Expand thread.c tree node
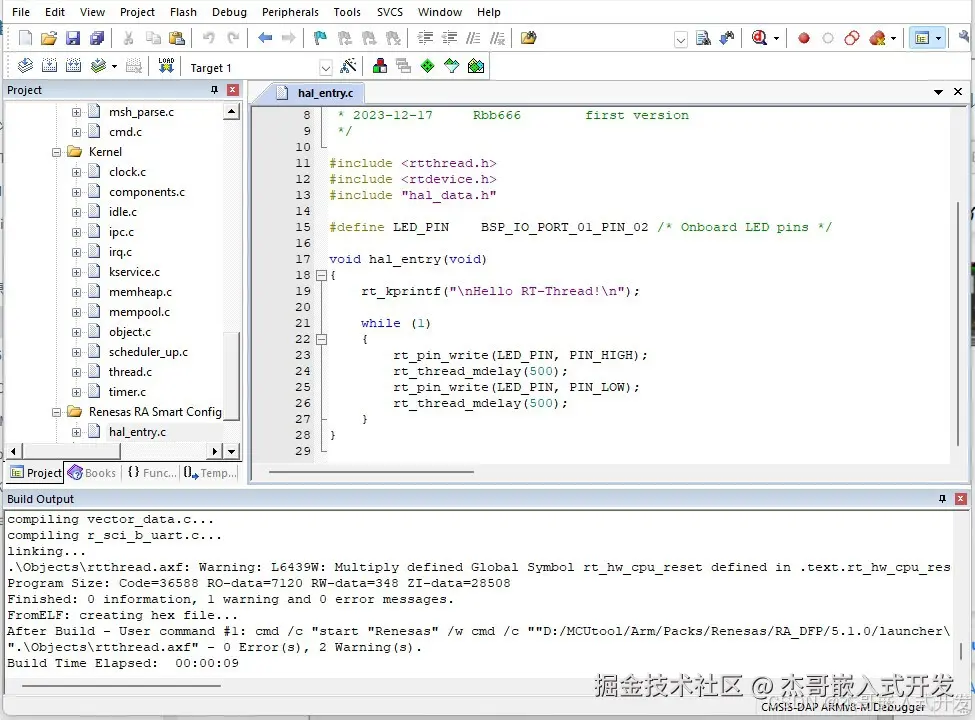The height and width of the screenshot is (720, 975). point(76,372)
